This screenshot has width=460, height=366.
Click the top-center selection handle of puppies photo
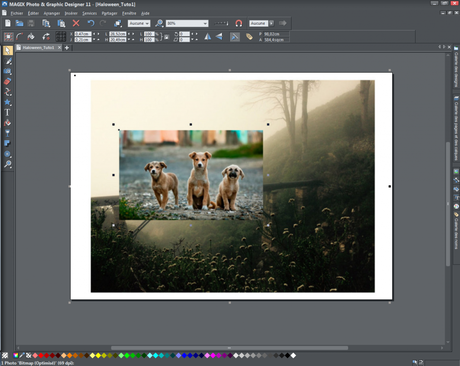[191, 124]
